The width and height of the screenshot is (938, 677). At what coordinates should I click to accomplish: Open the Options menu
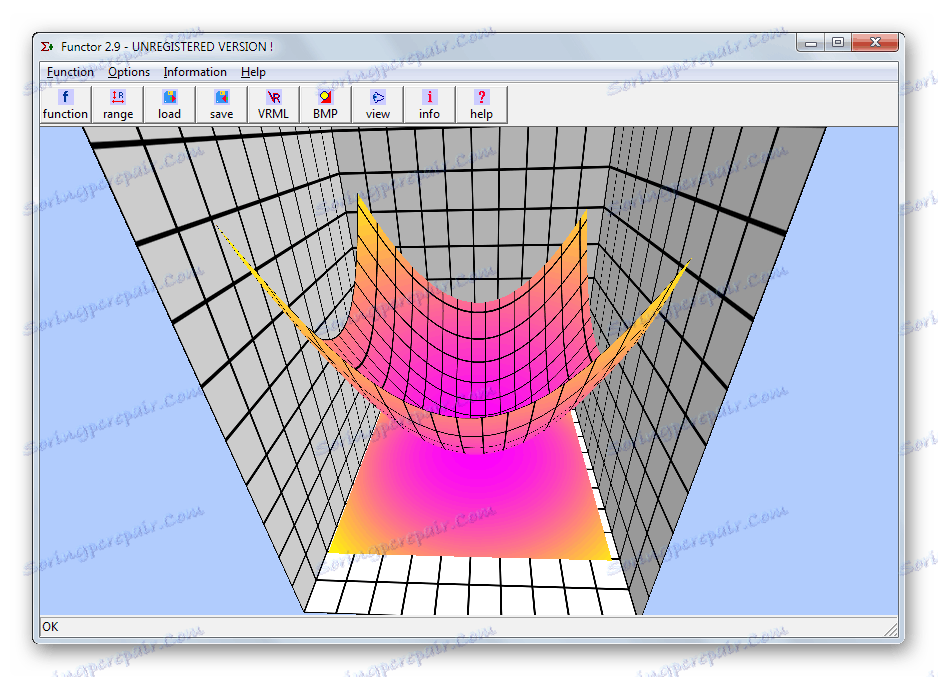click(x=129, y=72)
